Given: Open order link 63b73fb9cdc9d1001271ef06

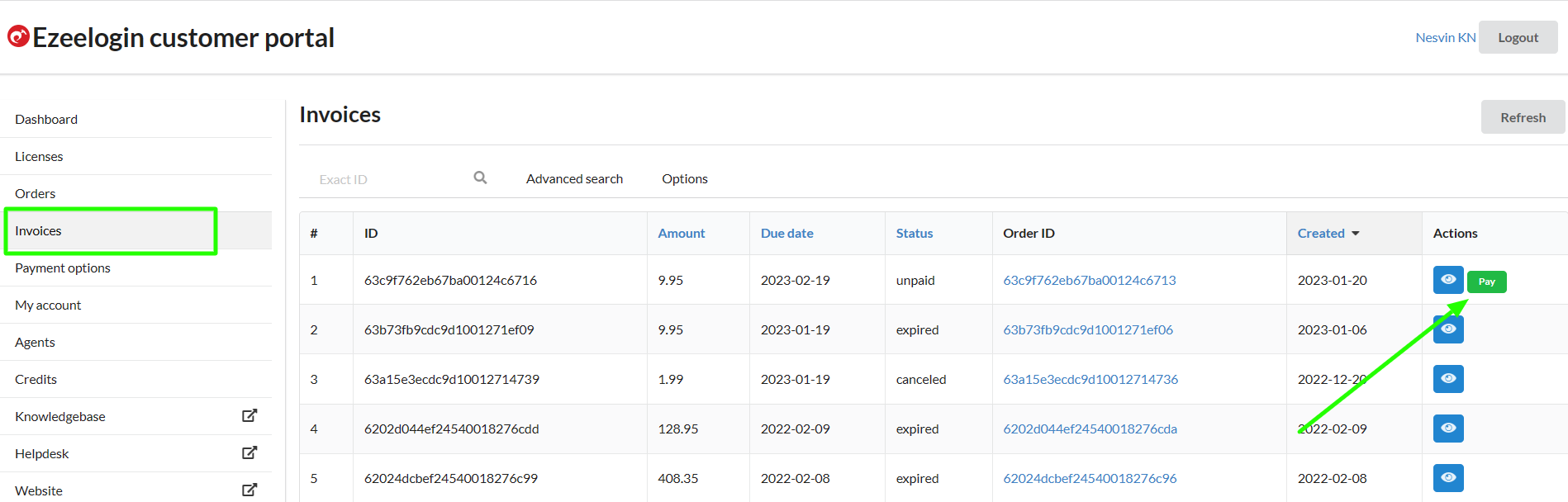Looking at the screenshot, I should (x=1087, y=329).
